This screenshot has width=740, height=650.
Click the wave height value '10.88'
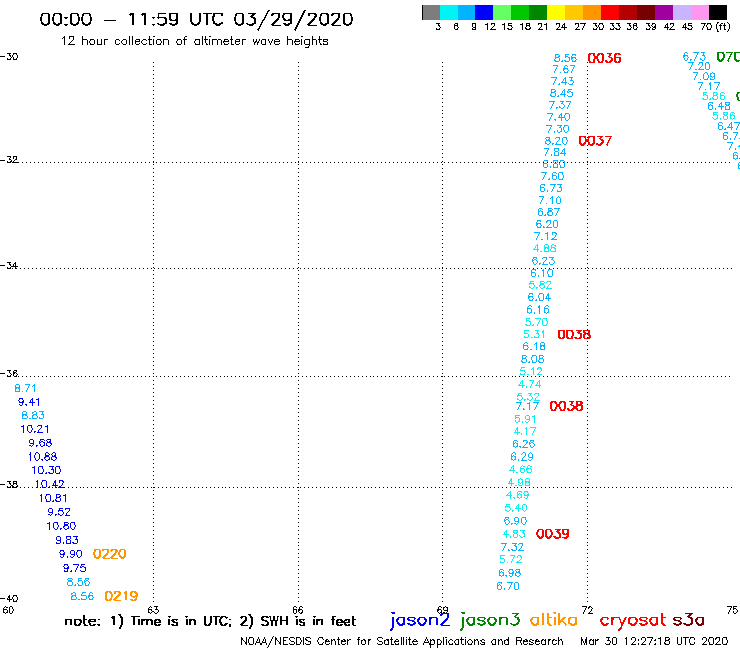[42, 456]
